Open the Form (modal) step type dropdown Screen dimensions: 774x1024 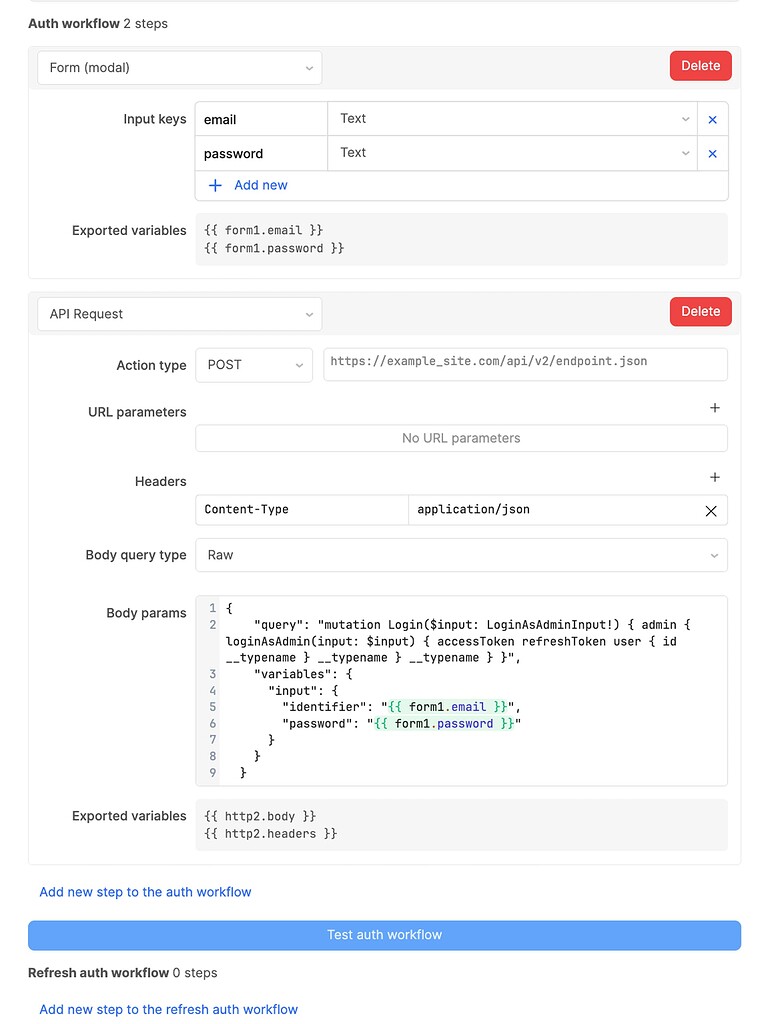tap(179, 66)
